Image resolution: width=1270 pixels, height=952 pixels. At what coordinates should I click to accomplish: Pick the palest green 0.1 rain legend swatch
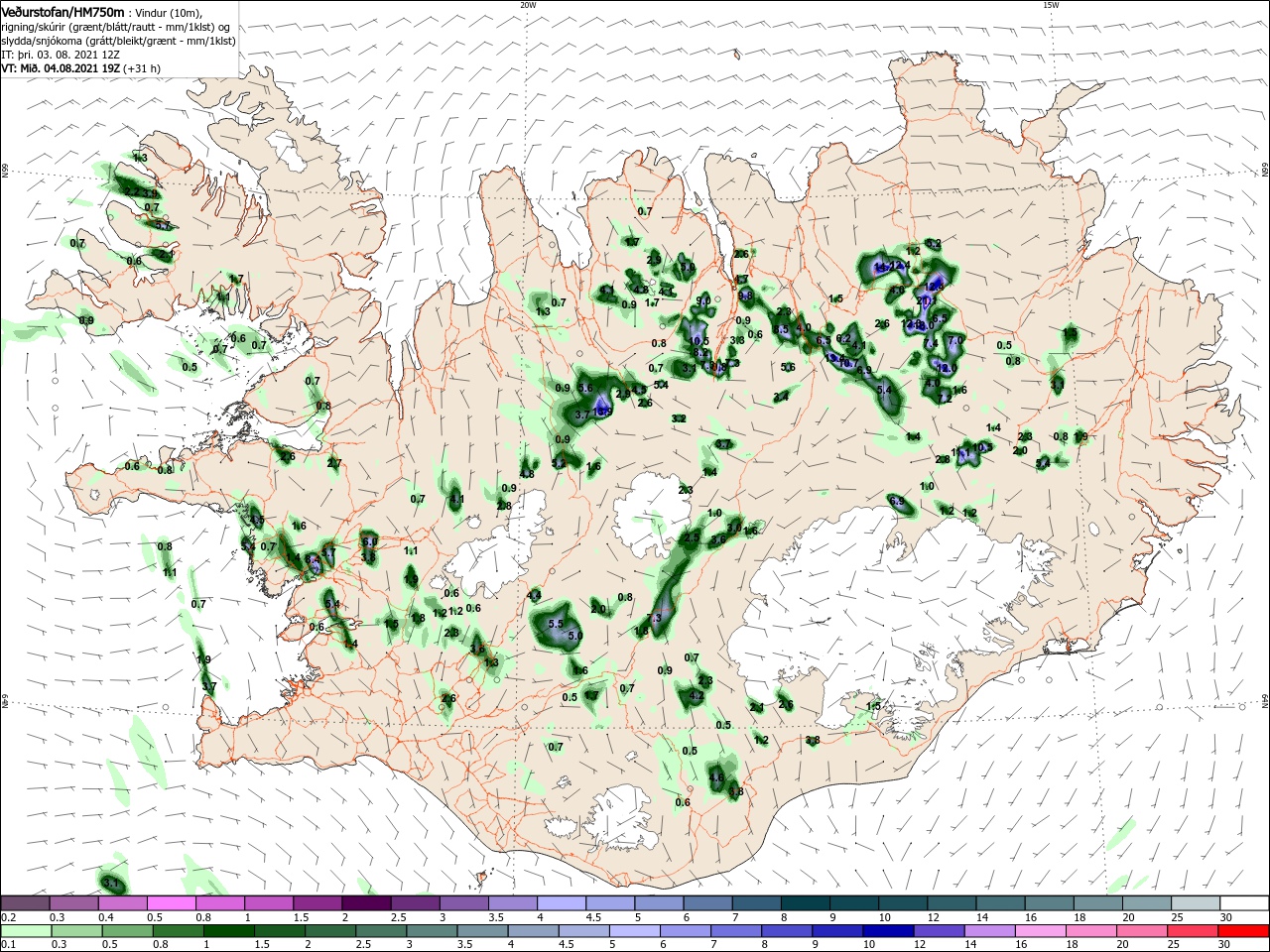26,931
